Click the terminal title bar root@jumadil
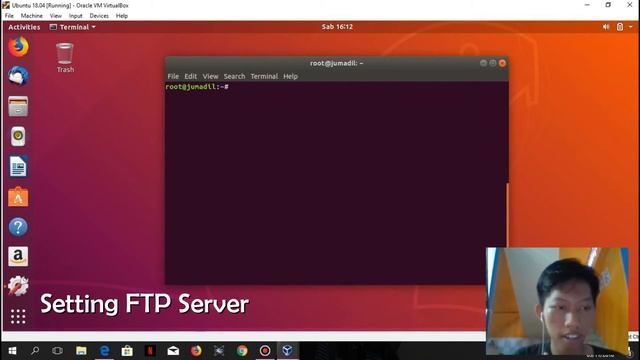The image size is (640, 360). click(x=336, y=63)
